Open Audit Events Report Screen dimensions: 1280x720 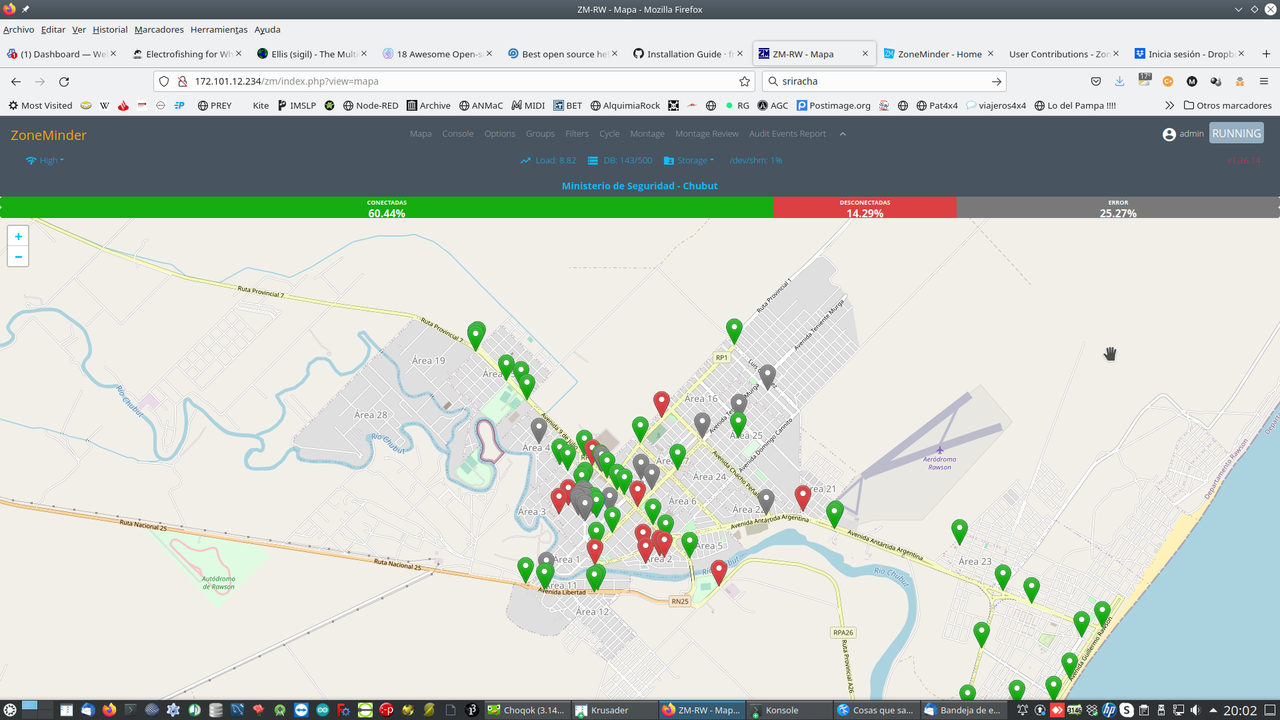pos(788,134)
